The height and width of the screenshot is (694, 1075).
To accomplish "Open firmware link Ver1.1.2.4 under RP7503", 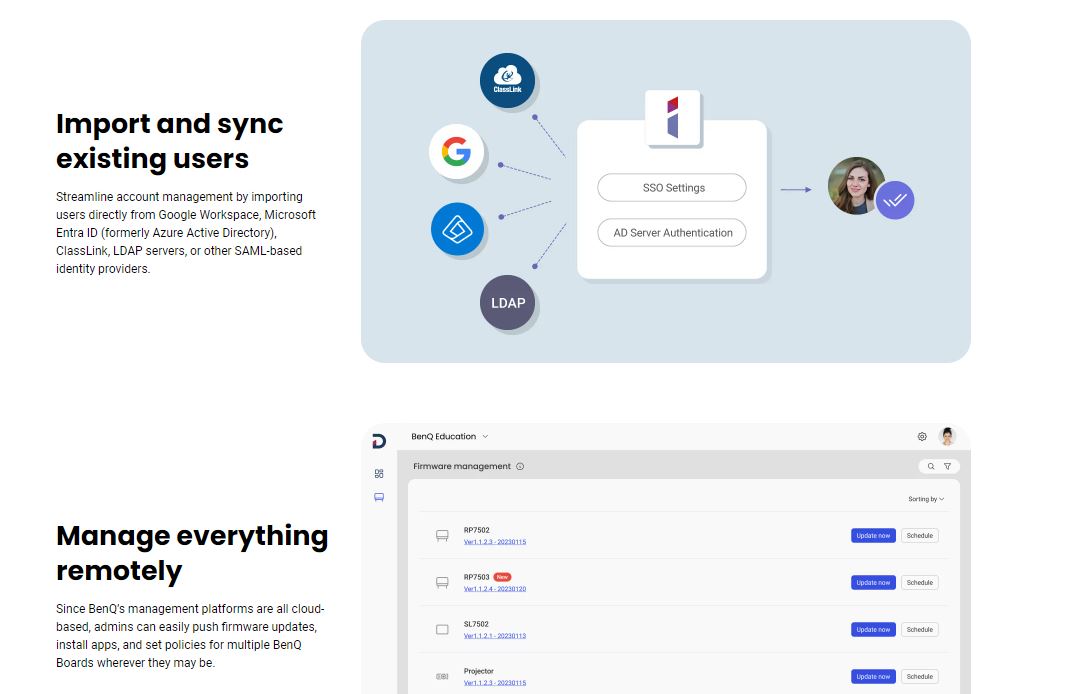I will coord(495,589).
